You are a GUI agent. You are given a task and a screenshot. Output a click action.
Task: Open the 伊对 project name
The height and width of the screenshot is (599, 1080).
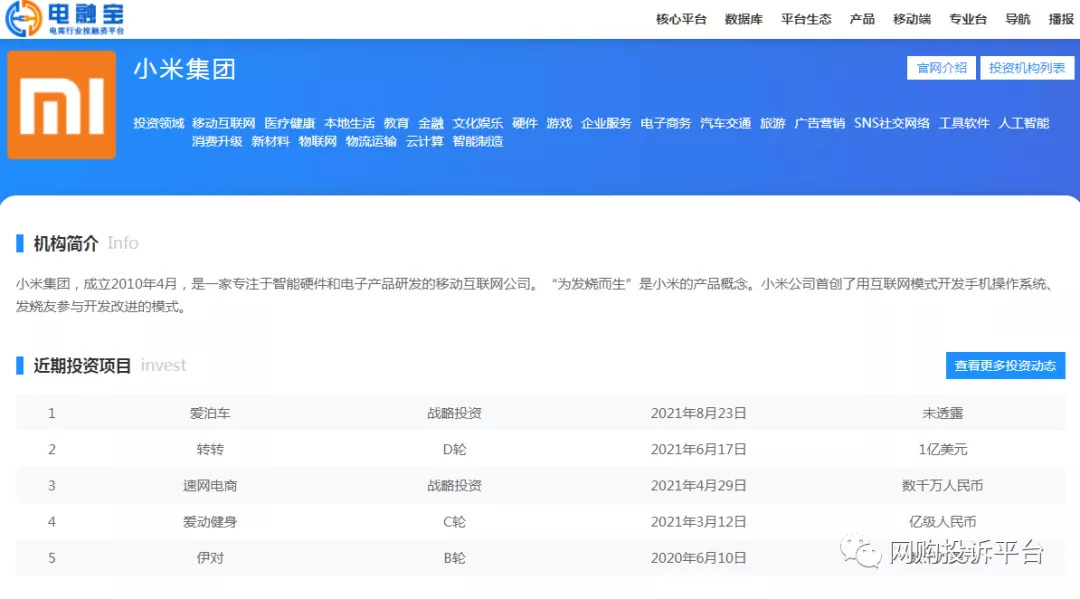pyautogui.click(x=210, y=558)
